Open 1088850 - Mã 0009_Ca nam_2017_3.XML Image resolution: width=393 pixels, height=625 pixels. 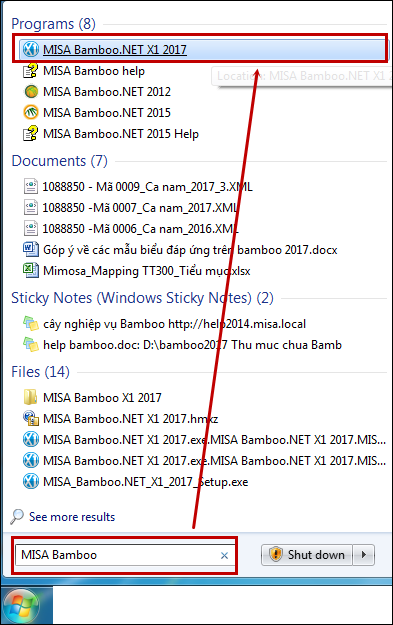[147, 187]
